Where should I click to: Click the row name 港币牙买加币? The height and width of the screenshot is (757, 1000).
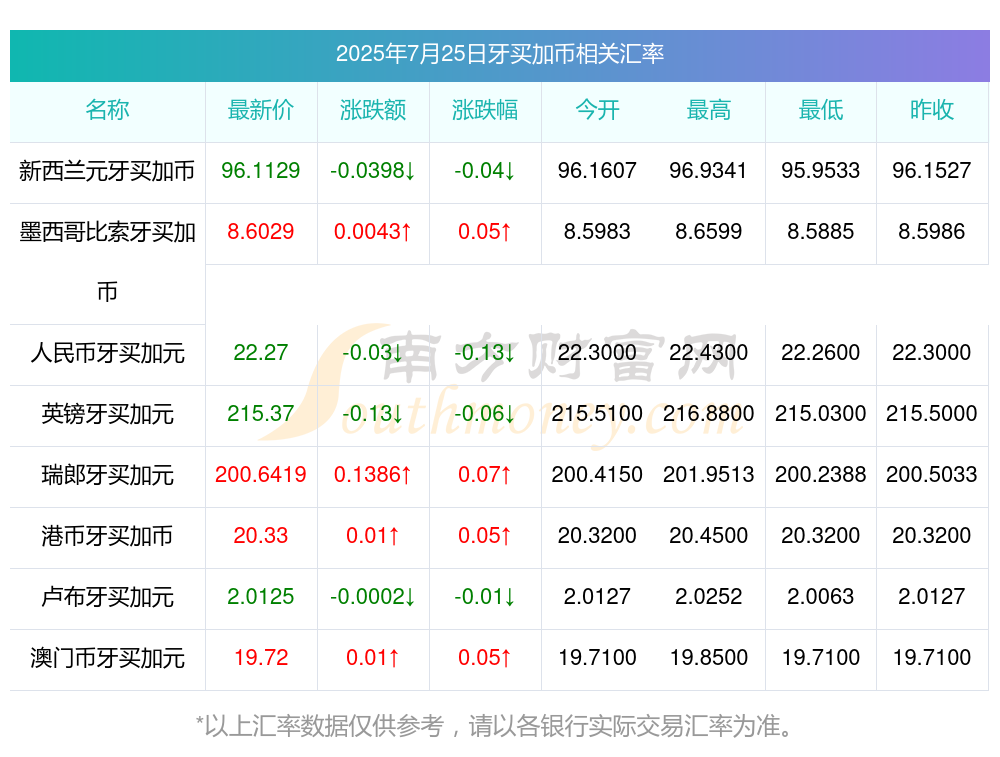tap(107, 536)
